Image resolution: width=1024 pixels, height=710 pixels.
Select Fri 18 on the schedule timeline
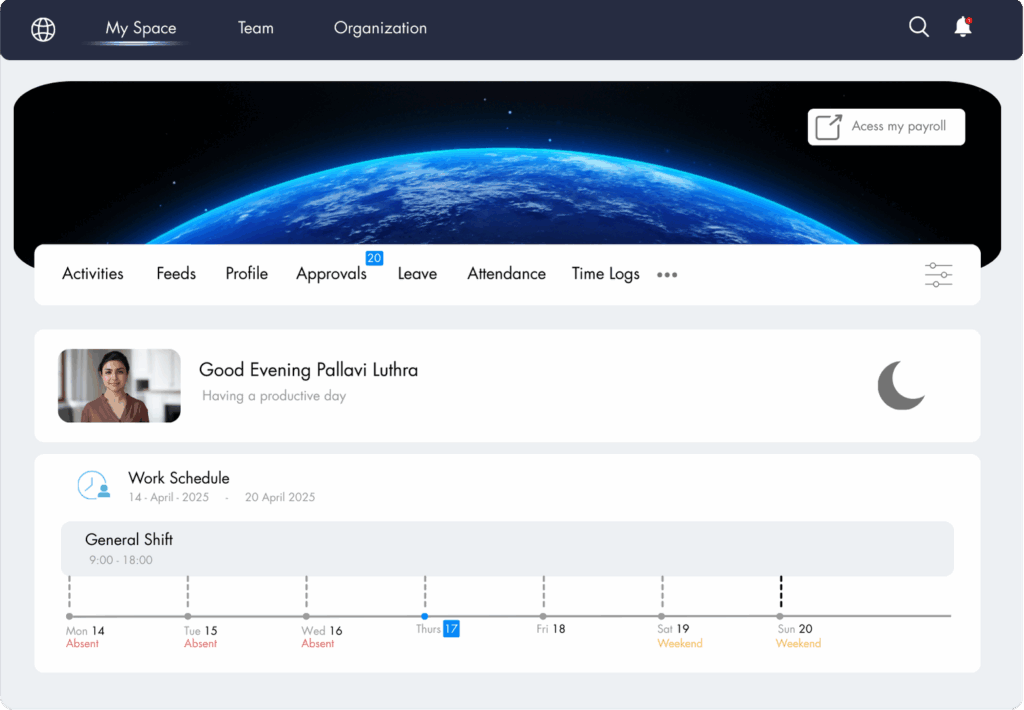pos(551,629)
